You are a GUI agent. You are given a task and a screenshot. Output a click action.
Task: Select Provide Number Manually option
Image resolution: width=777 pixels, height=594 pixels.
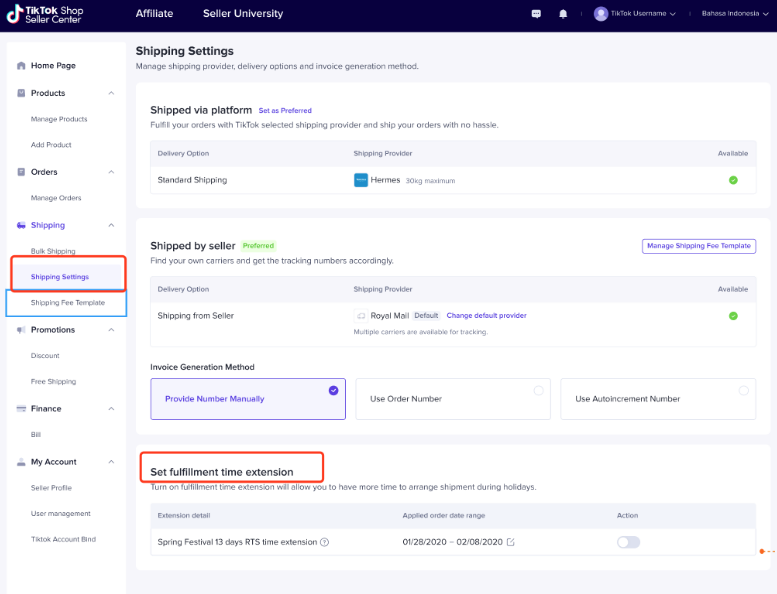coord(248,399)
